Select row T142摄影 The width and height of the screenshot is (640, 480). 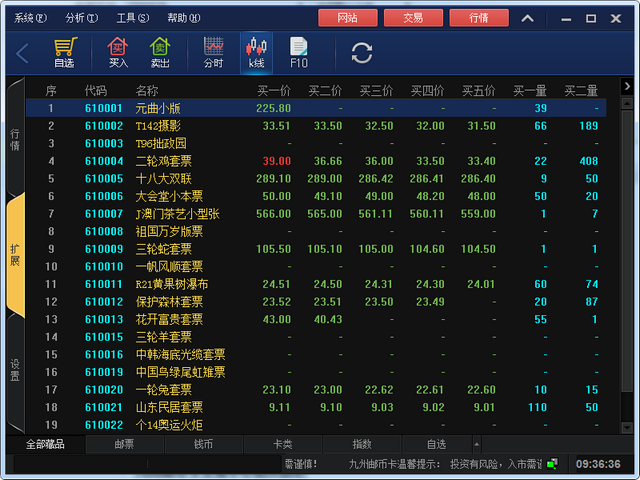click(316, 126)
